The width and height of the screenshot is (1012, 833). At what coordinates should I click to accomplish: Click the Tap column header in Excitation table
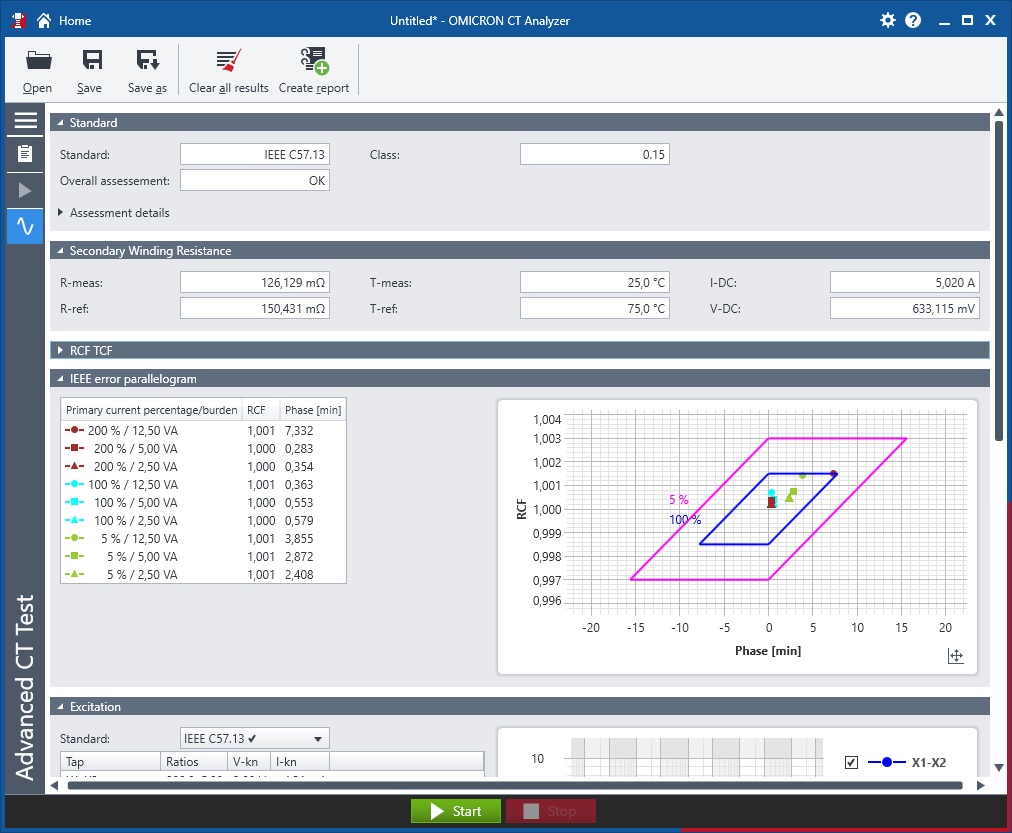point(110,762)
